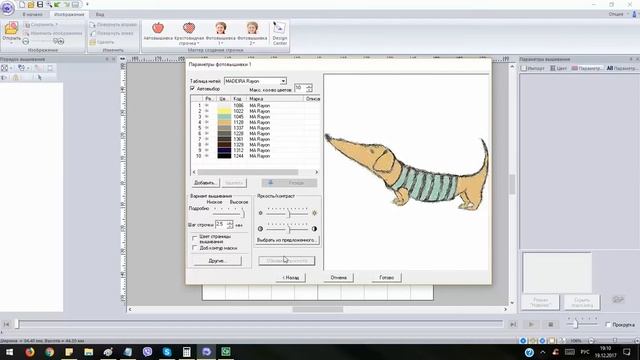Click the Готово button

coord(387,278)
